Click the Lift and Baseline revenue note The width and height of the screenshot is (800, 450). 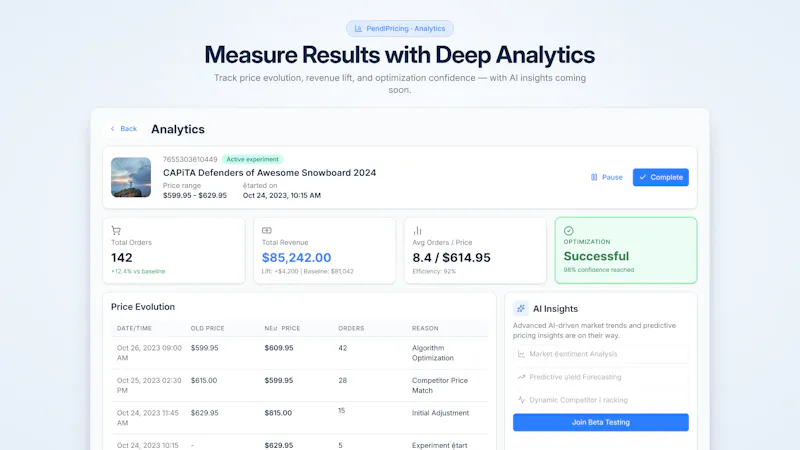pos(308,271)
